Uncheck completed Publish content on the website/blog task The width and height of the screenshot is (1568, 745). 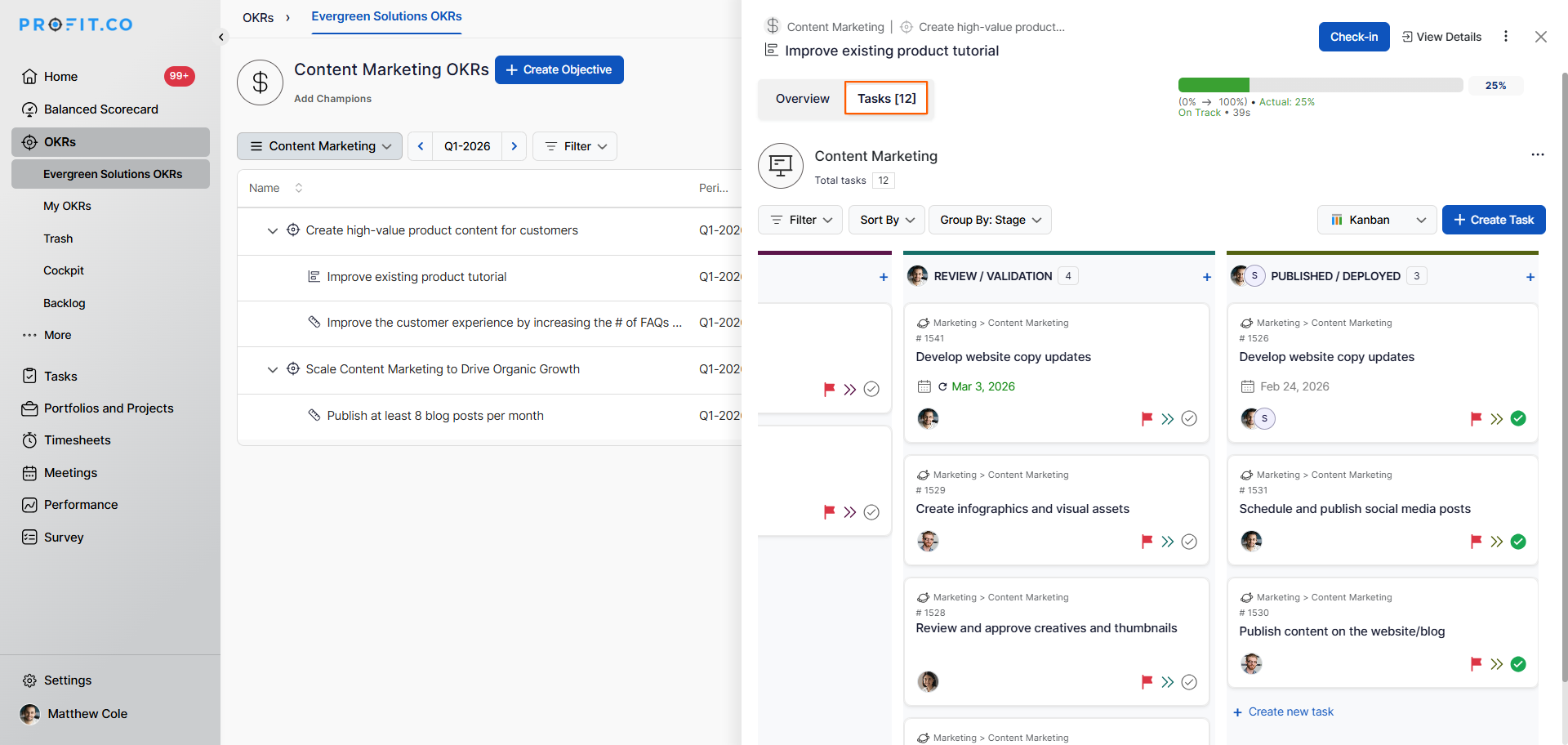(1518, 664)
